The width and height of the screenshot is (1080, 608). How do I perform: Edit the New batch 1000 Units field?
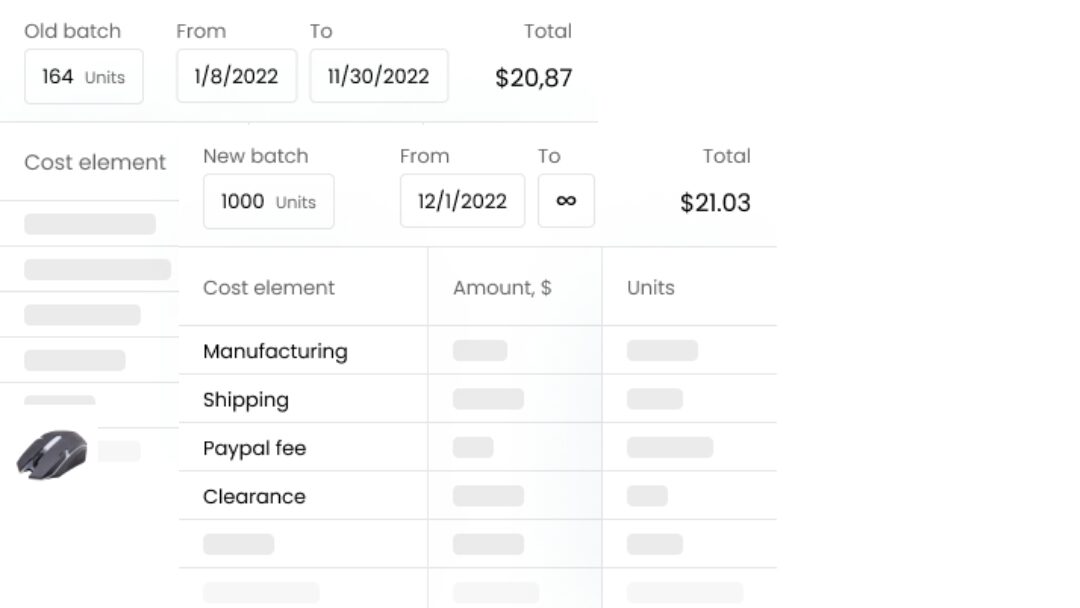tap(269, 201)
